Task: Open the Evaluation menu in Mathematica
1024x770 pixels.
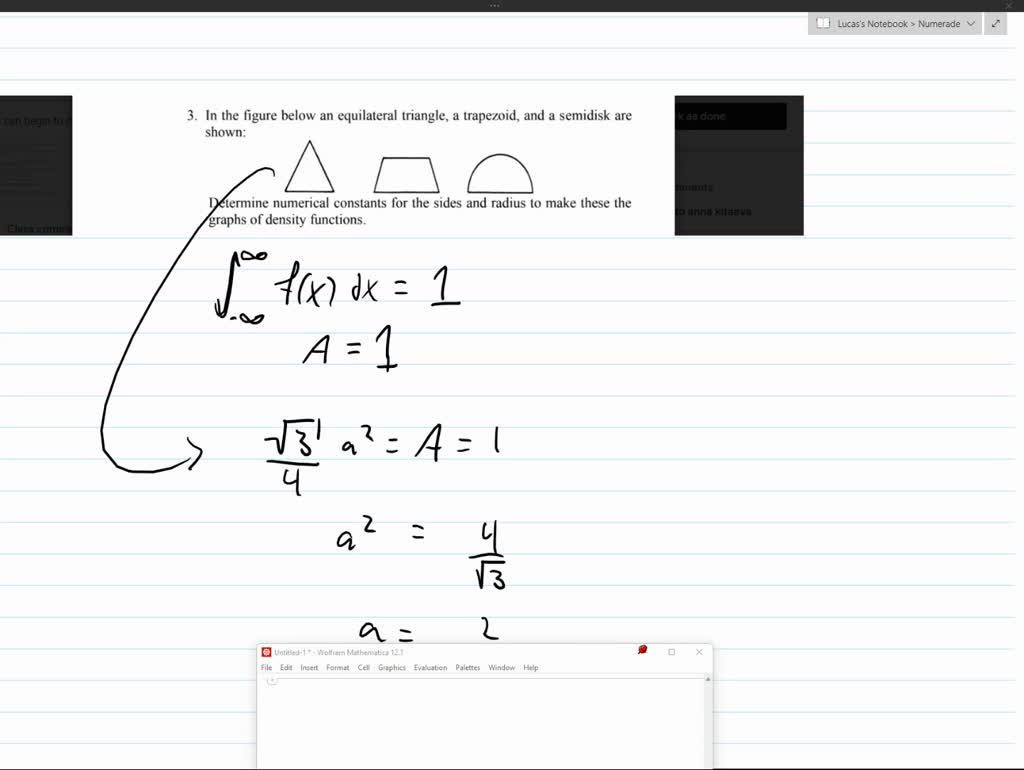Action: pos(430,667)
